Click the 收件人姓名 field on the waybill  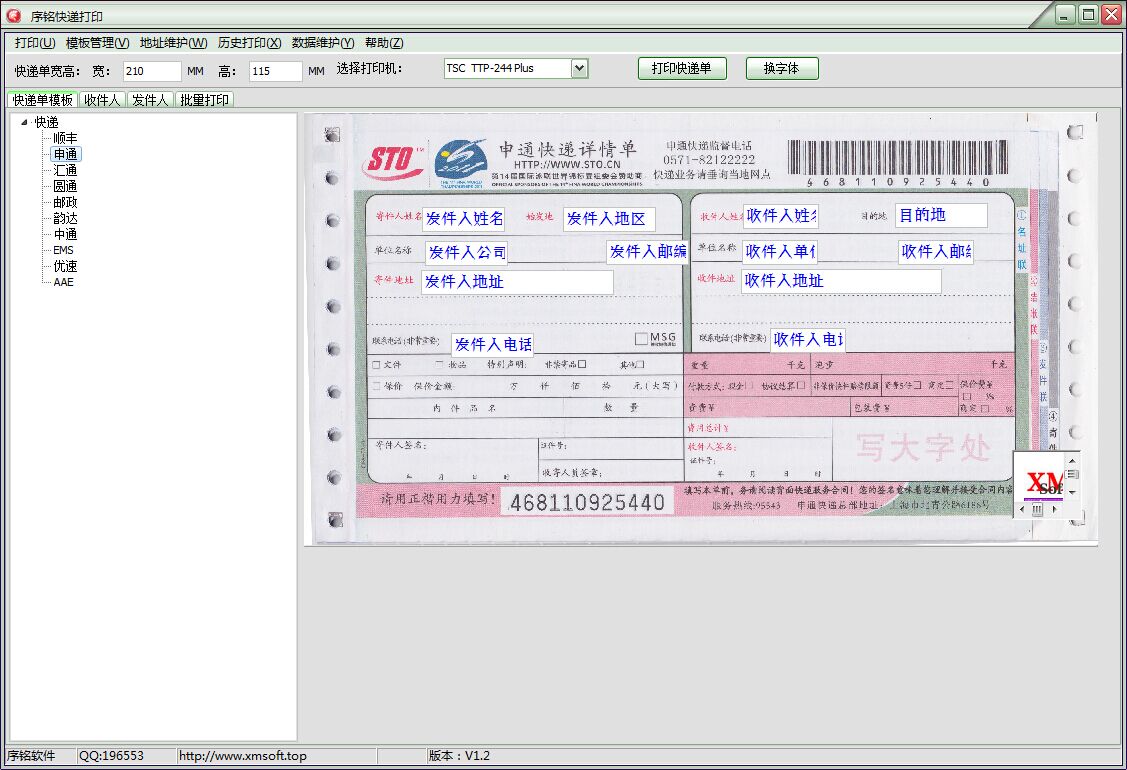tap(781, 216)
